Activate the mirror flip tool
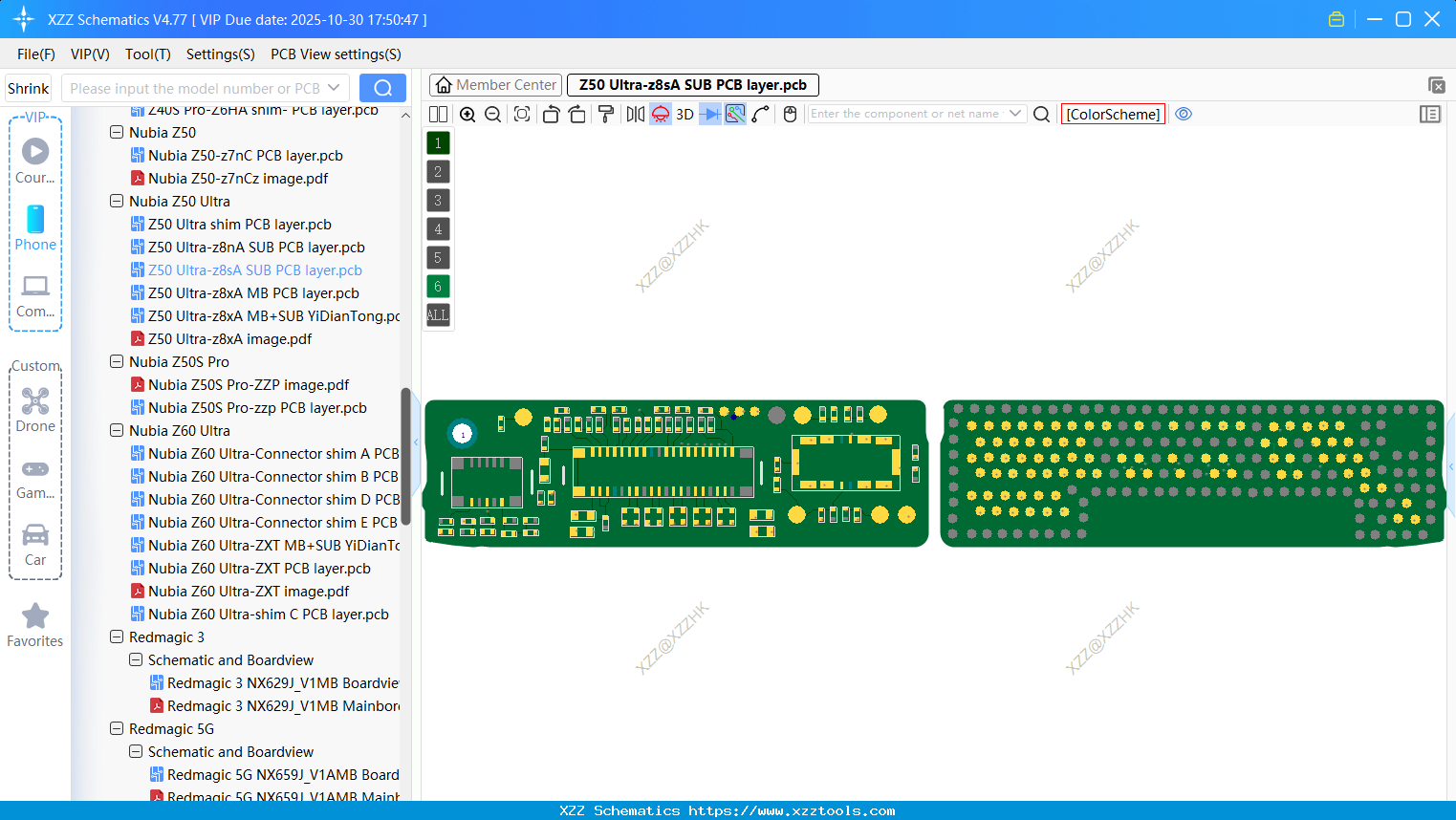1456x820 pixels. point(633,114)
